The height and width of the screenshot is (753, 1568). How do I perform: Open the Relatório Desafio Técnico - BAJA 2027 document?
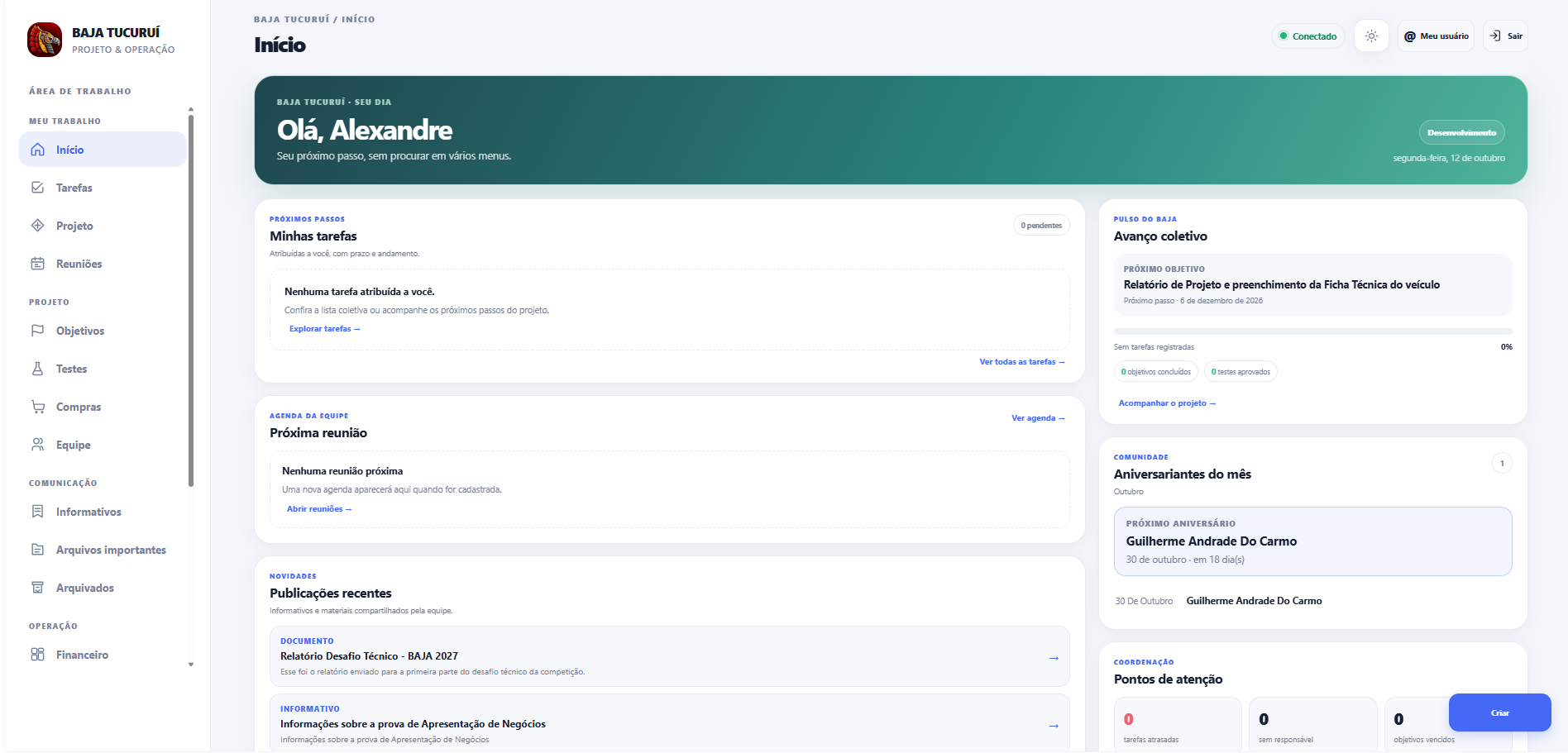coord(669,656)
